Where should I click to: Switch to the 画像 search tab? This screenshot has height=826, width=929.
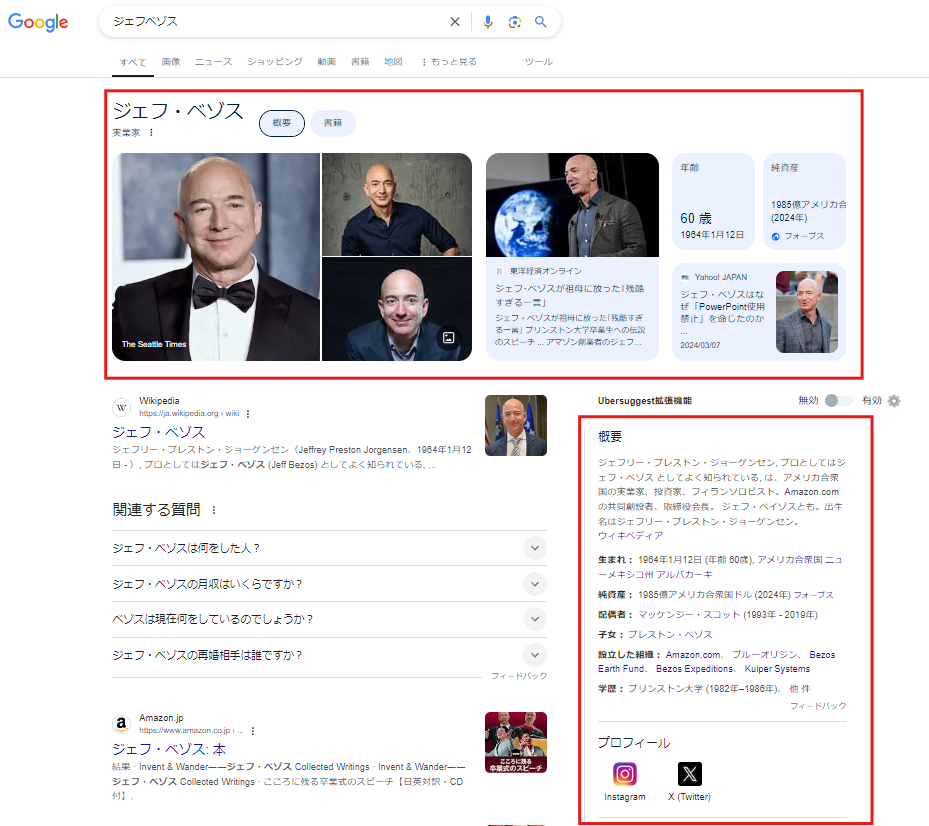(171, 62)
